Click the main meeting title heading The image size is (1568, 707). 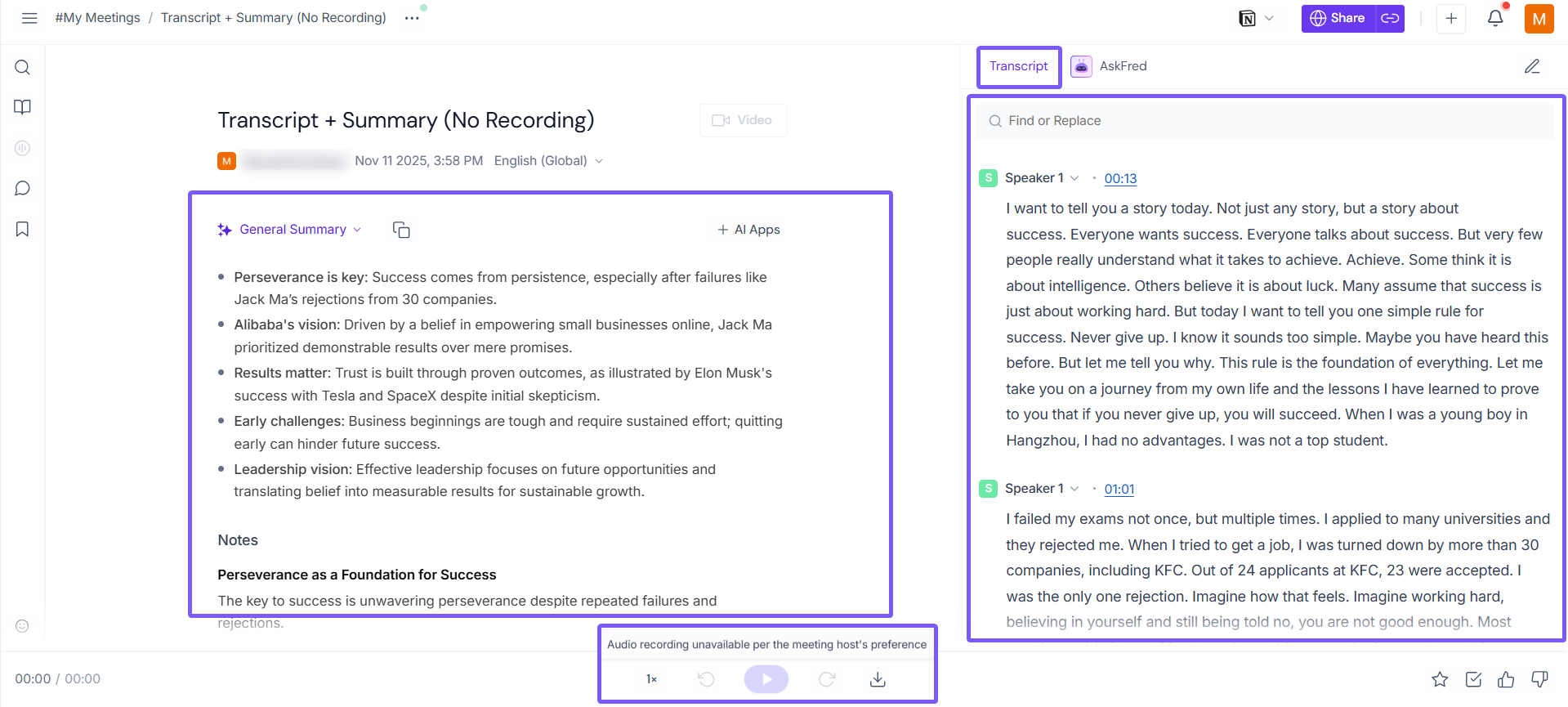(x=405, y=120)
